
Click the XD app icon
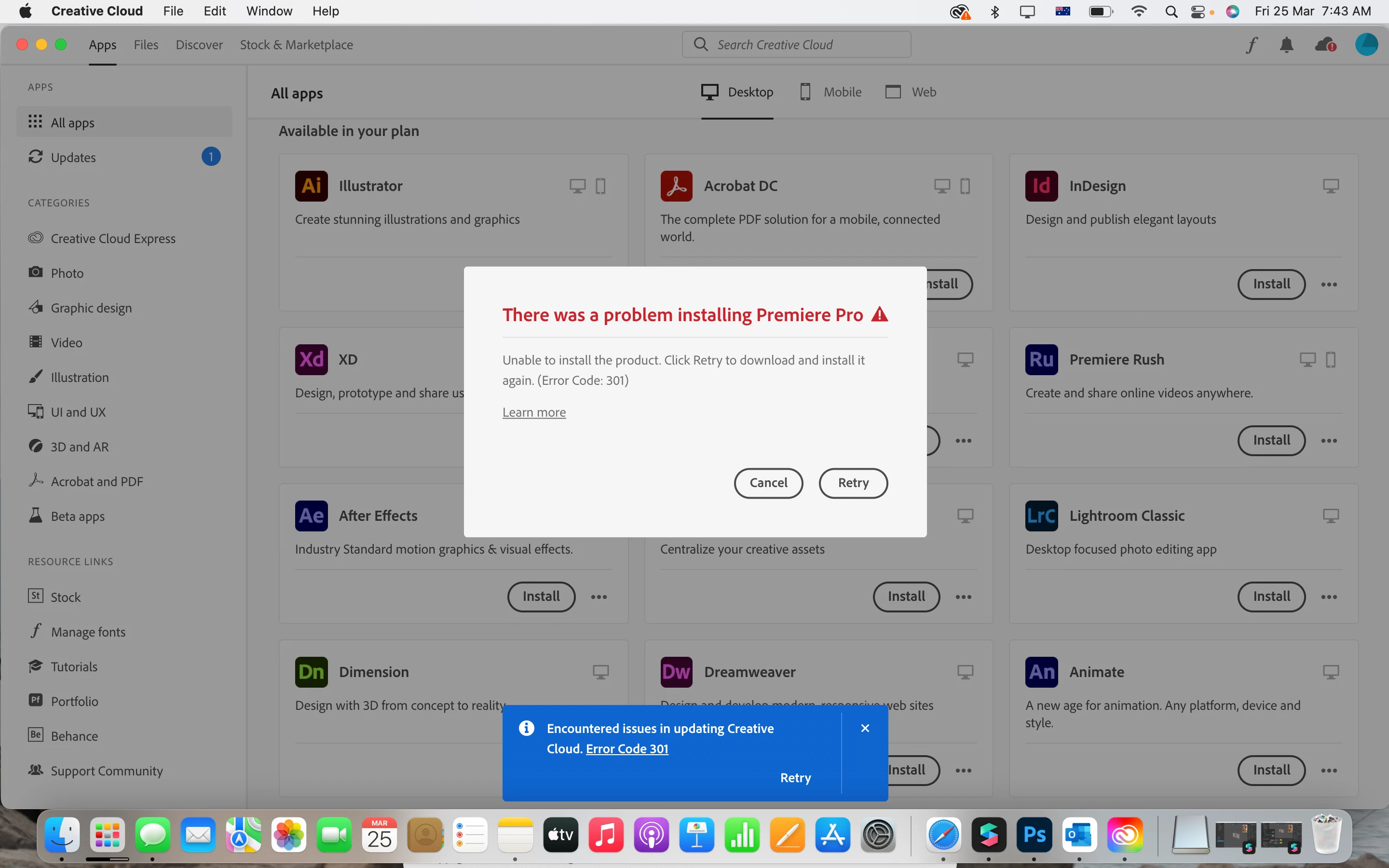pyautogui.click(x=311, y=359)
